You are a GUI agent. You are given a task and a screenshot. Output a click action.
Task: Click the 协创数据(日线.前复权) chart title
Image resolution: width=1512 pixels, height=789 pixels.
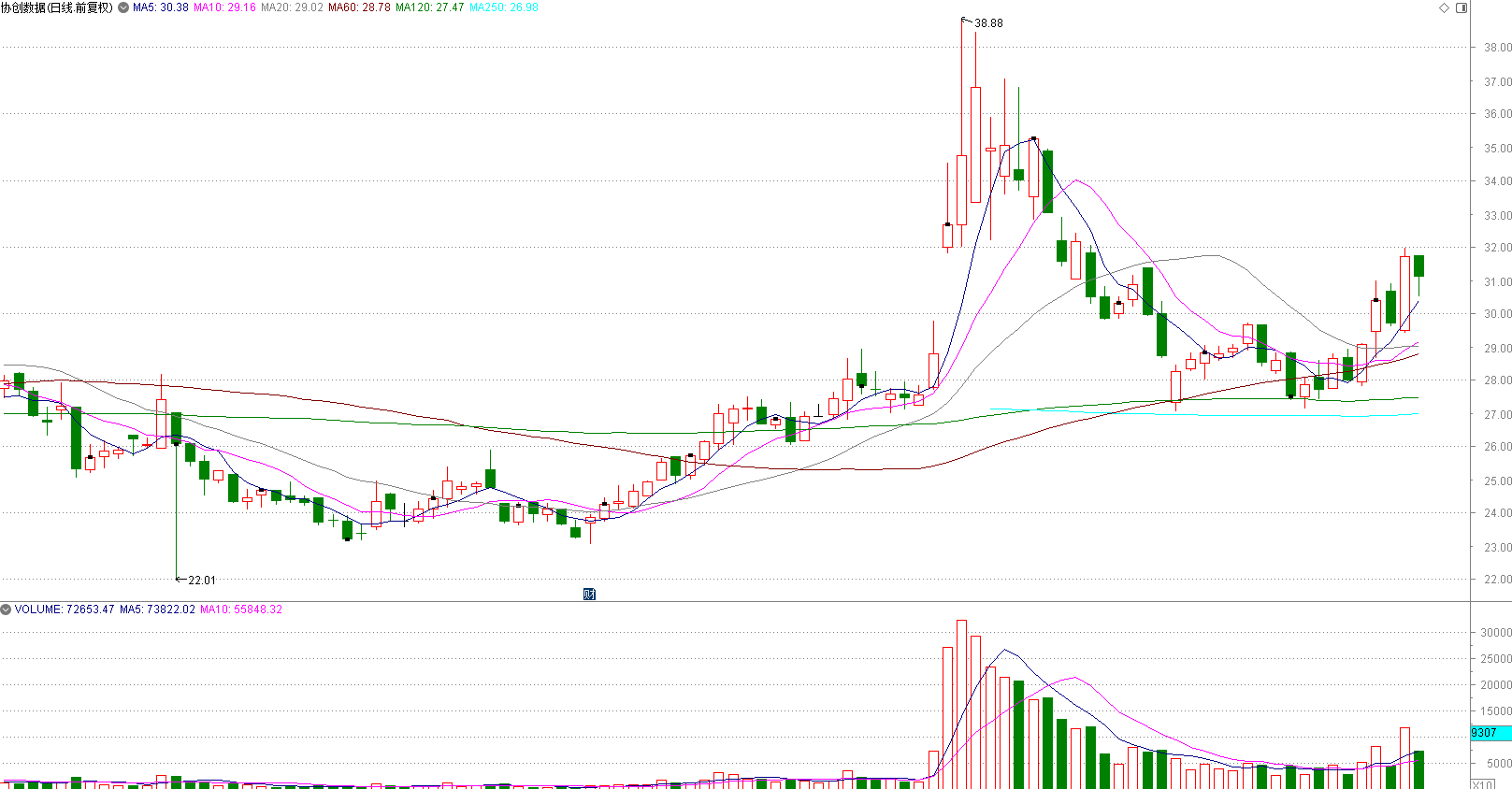57,7
